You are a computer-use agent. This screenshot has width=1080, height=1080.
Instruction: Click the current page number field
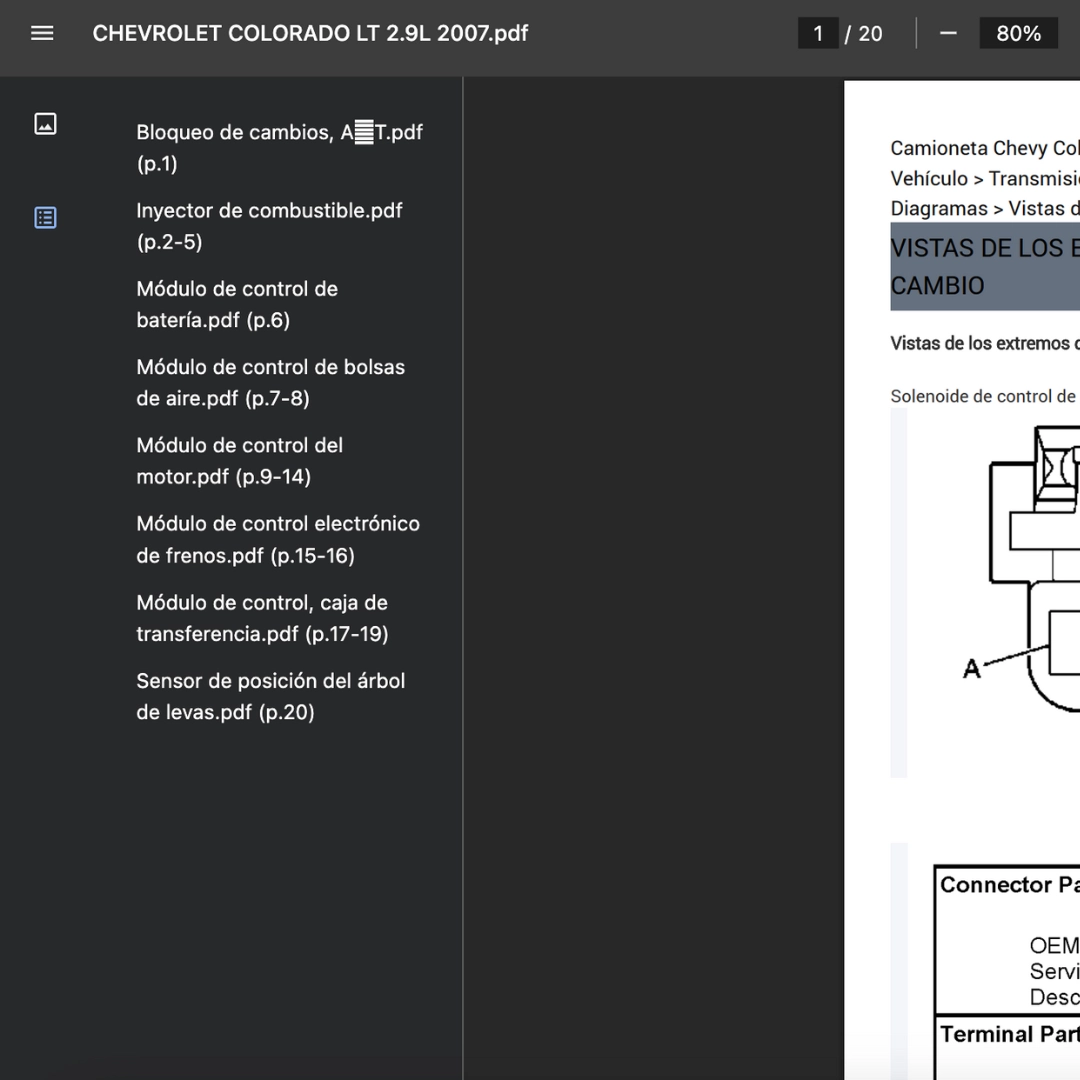coord(818,33)
